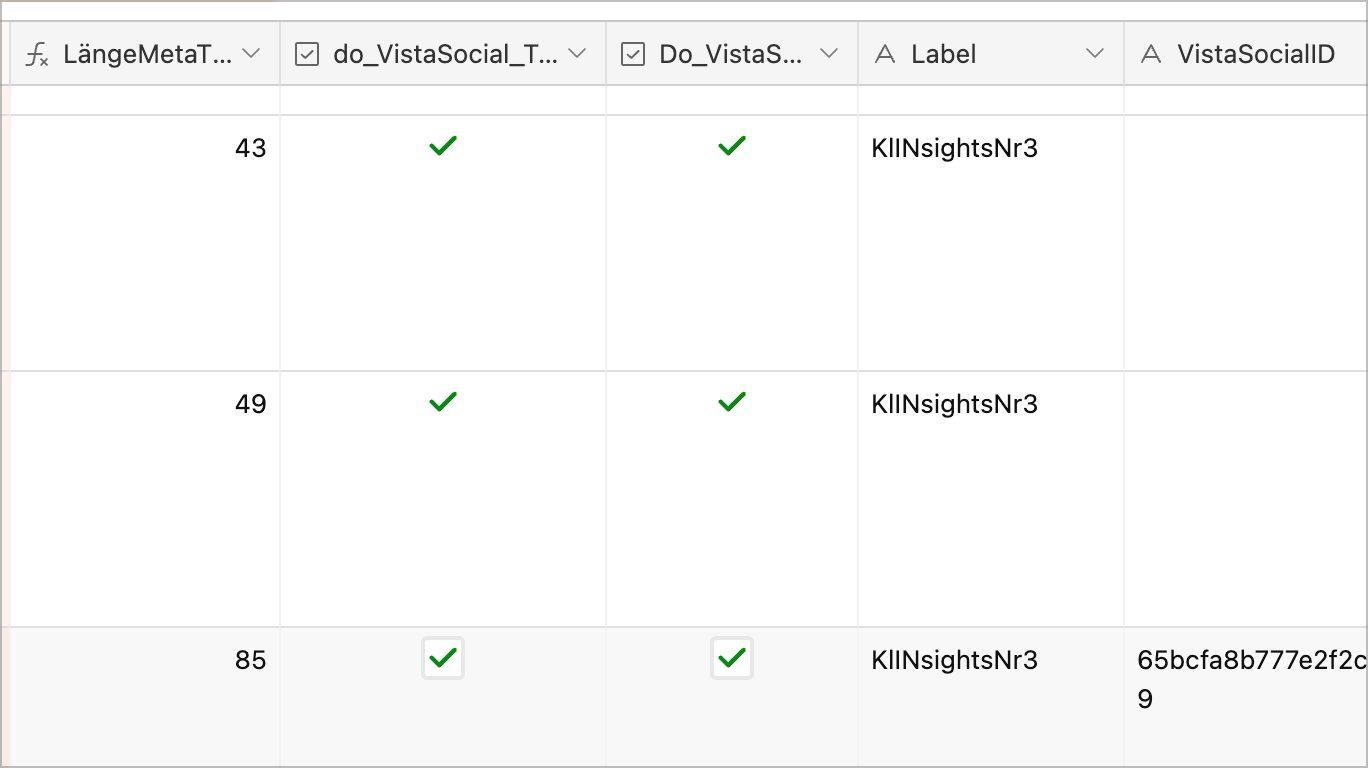Select KlINsightsNr3 label in row 85
Image resolution: width=1368 pixels, height=768 pixels.
[x=955, y=660]
